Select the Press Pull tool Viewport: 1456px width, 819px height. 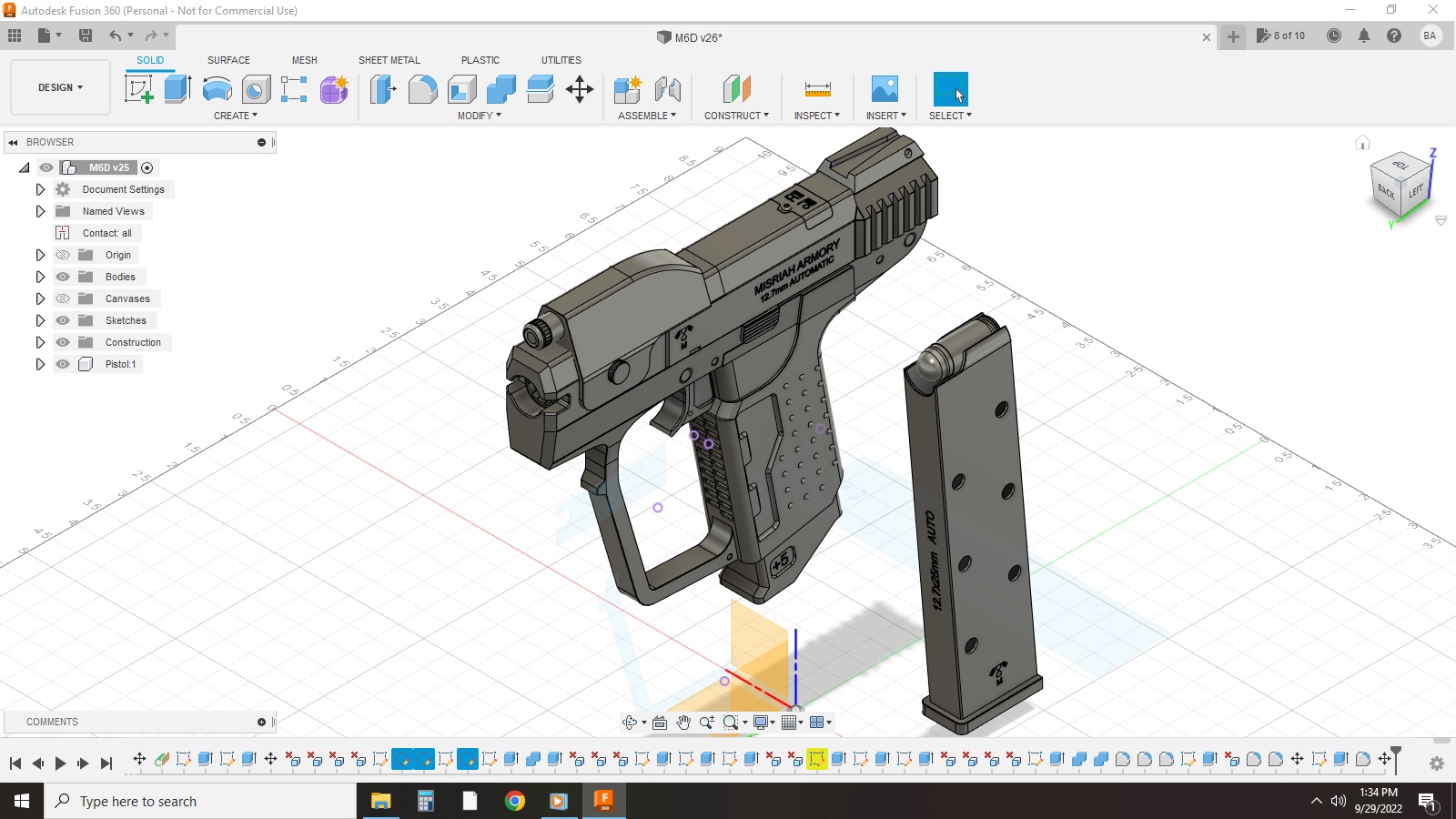383,89
